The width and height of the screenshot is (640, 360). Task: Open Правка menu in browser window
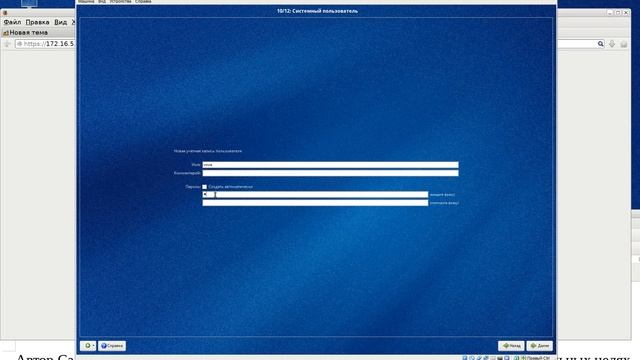click(38, 22)
